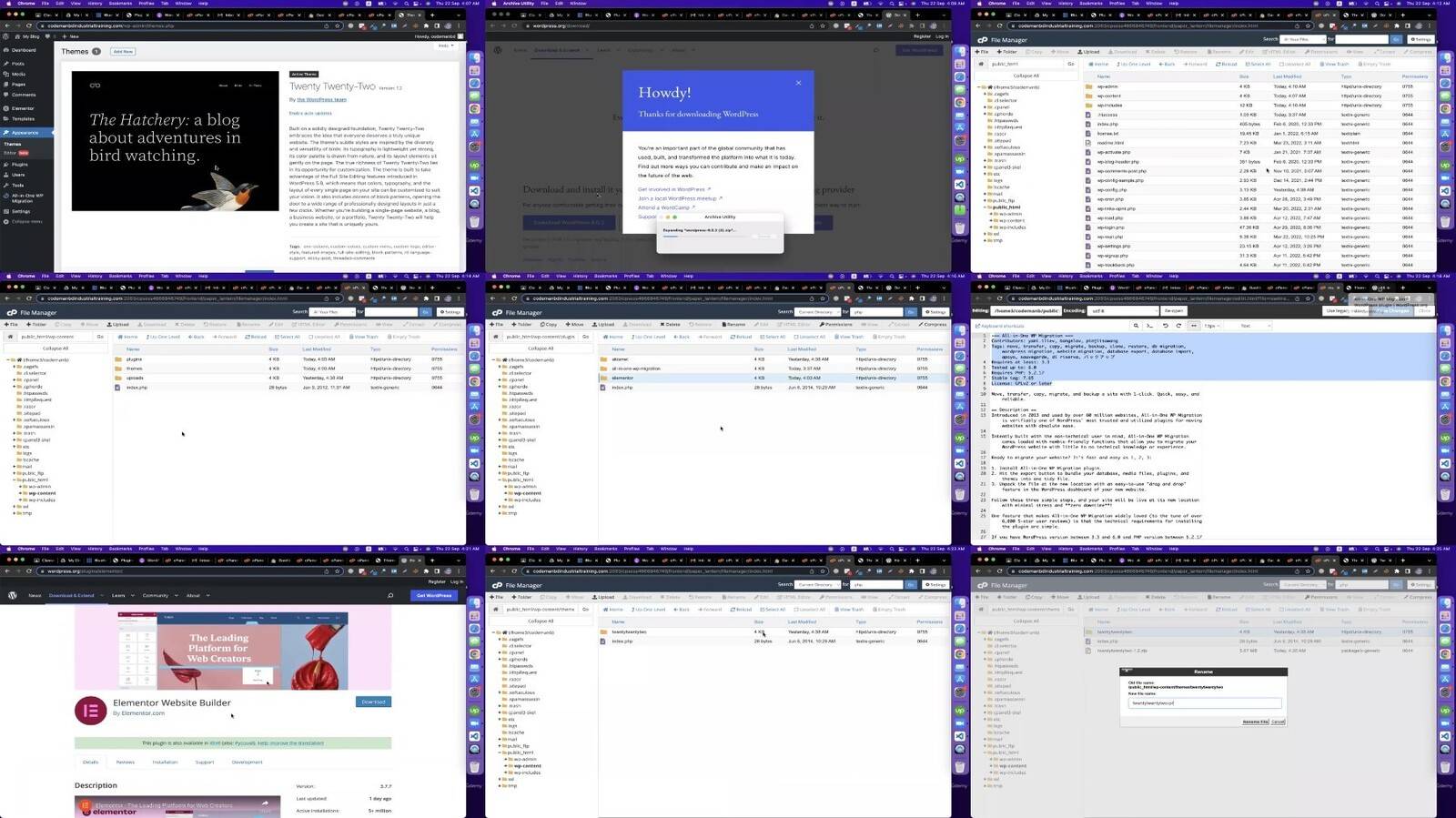Expand mail tree node beside akismet listing

coord(500,466)
